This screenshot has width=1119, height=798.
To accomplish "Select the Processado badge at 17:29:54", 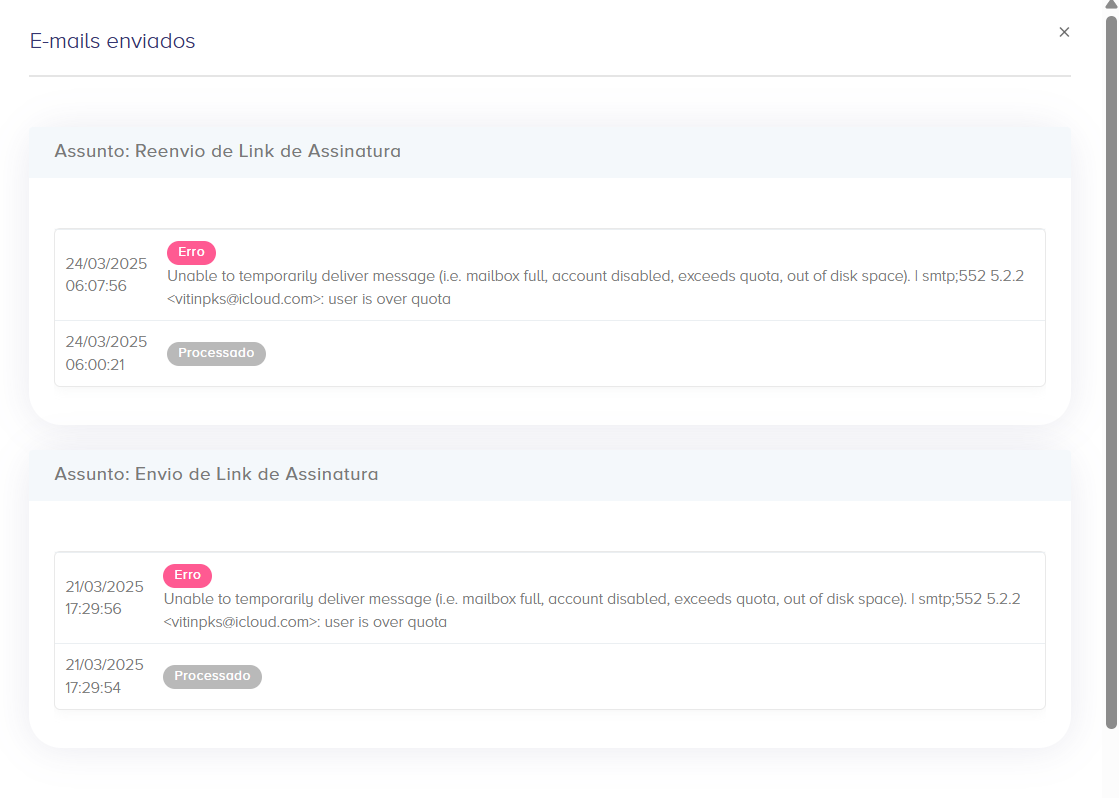I will tap(212, 677).
